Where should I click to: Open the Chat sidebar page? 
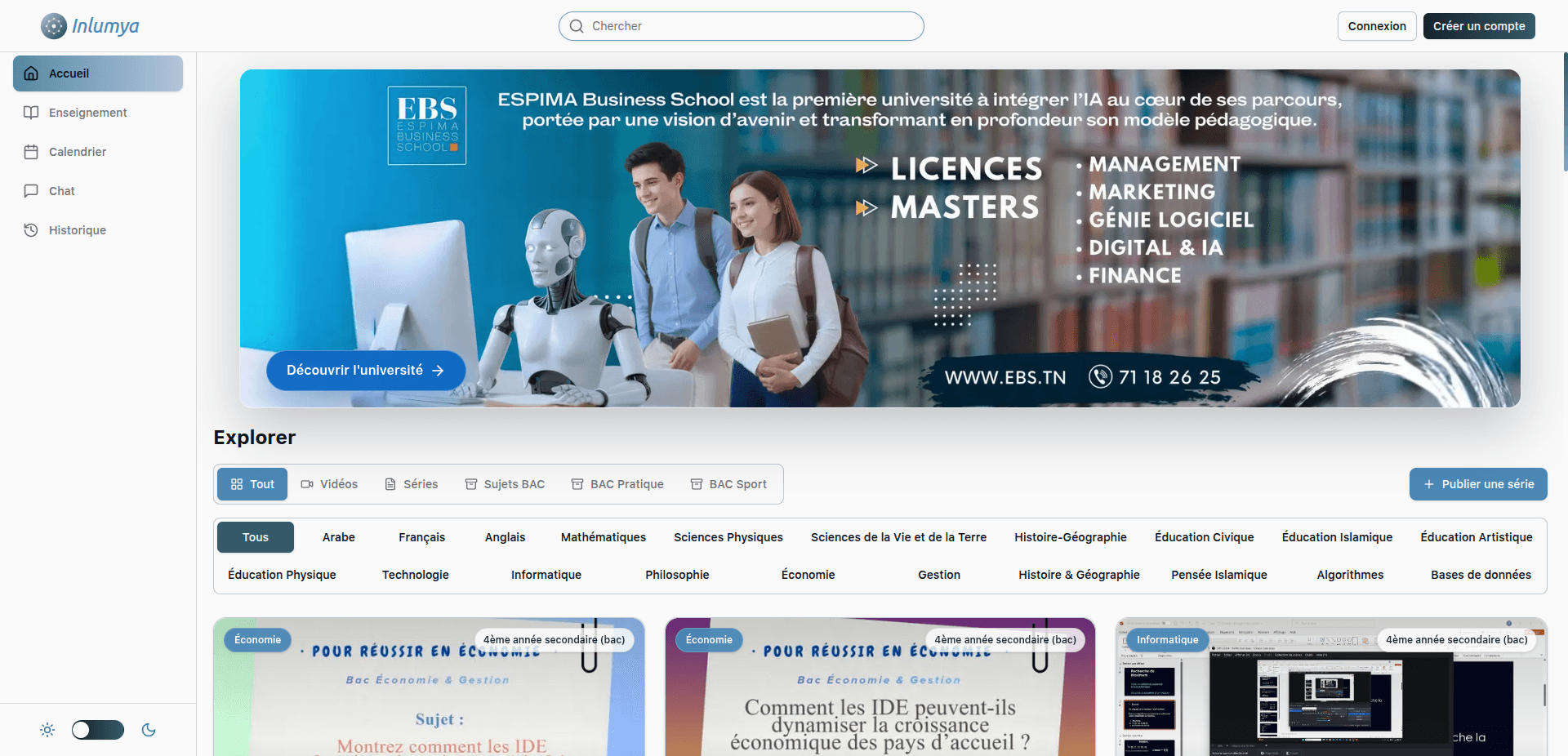point(98,191)
